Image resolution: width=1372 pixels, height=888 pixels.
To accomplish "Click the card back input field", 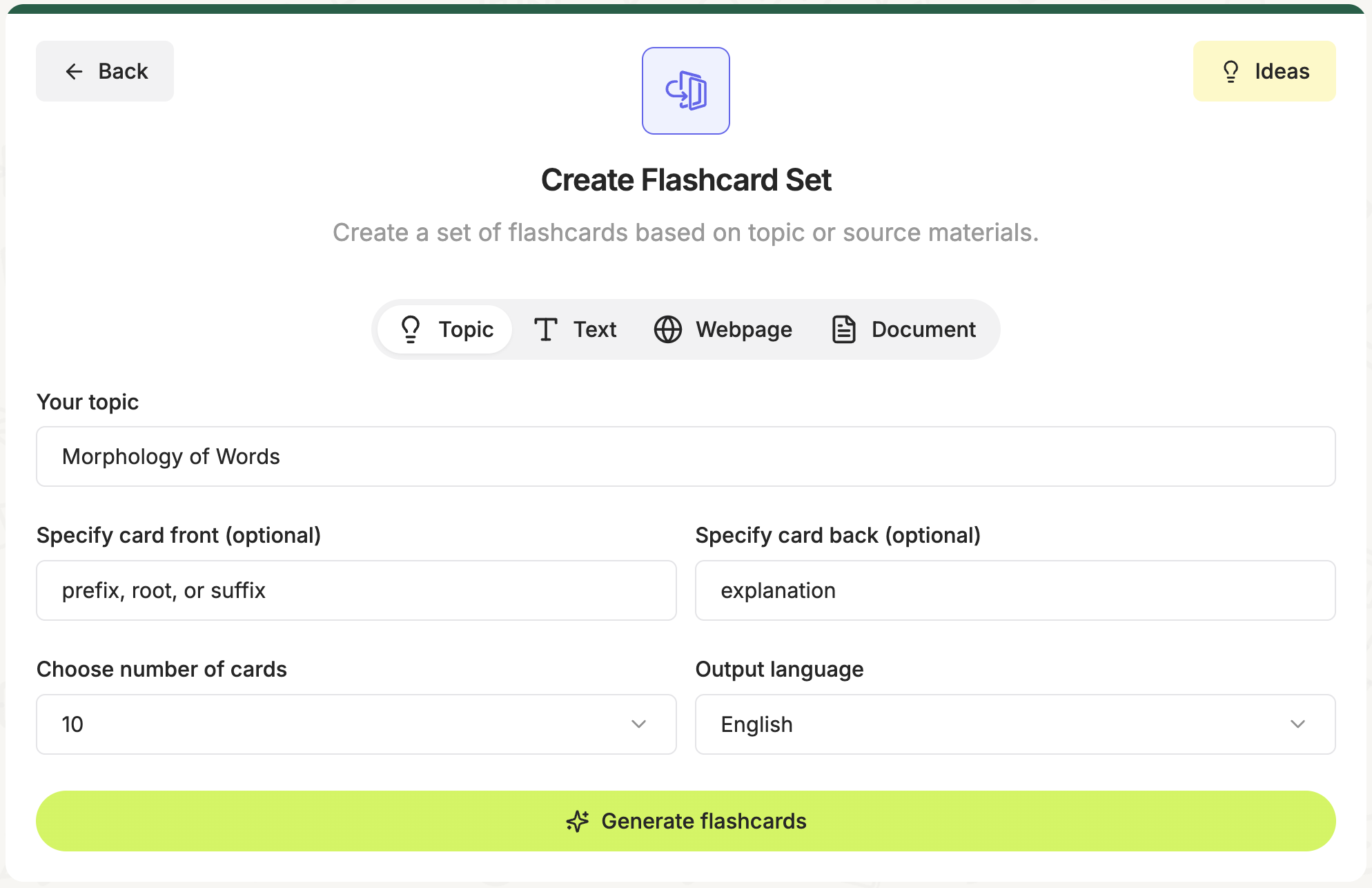I will (x=1015, y=590).
